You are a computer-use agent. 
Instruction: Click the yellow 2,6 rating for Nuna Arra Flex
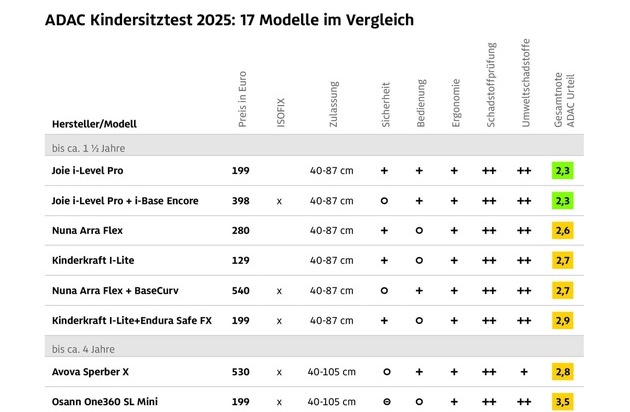click(x=562, y=231)
